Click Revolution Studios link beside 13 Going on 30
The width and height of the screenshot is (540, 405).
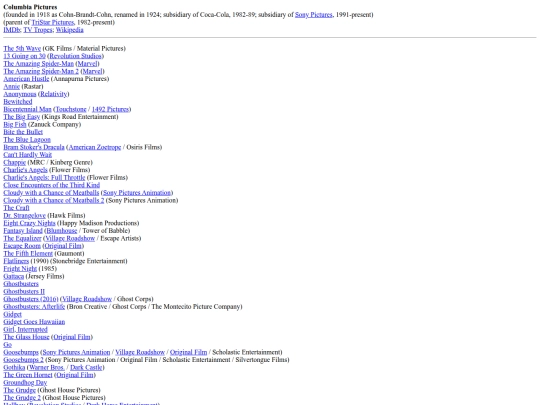pyautogui.click(x=75, y=56)
